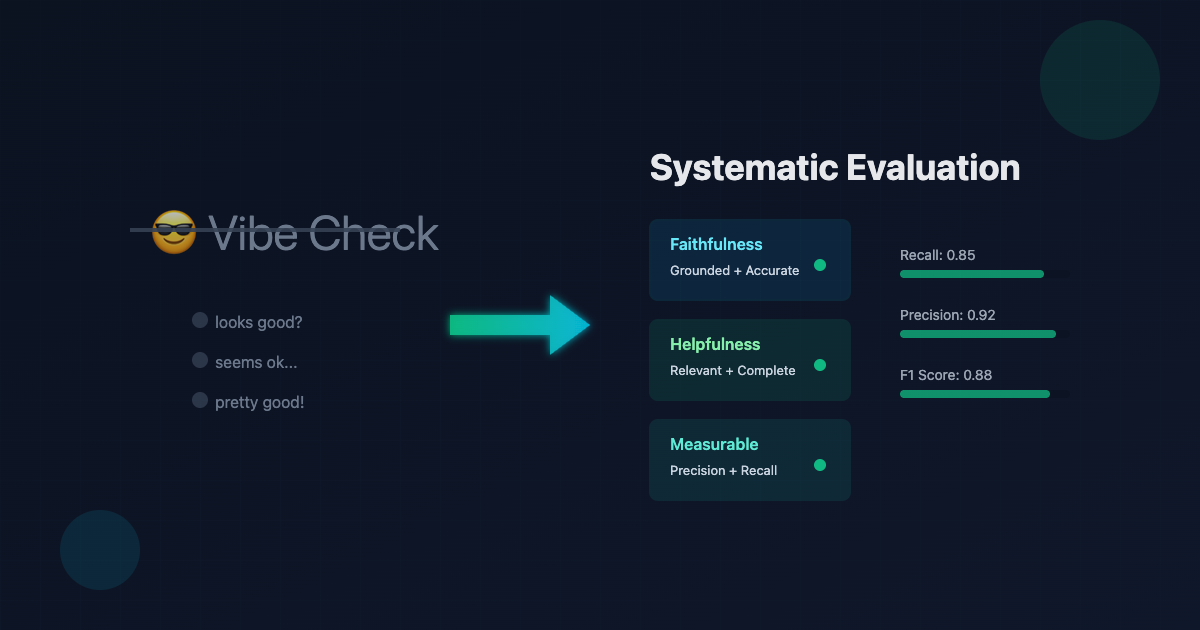
Task: Select the 'Systematic Evaluation' heading
Action: pos(835,168)
